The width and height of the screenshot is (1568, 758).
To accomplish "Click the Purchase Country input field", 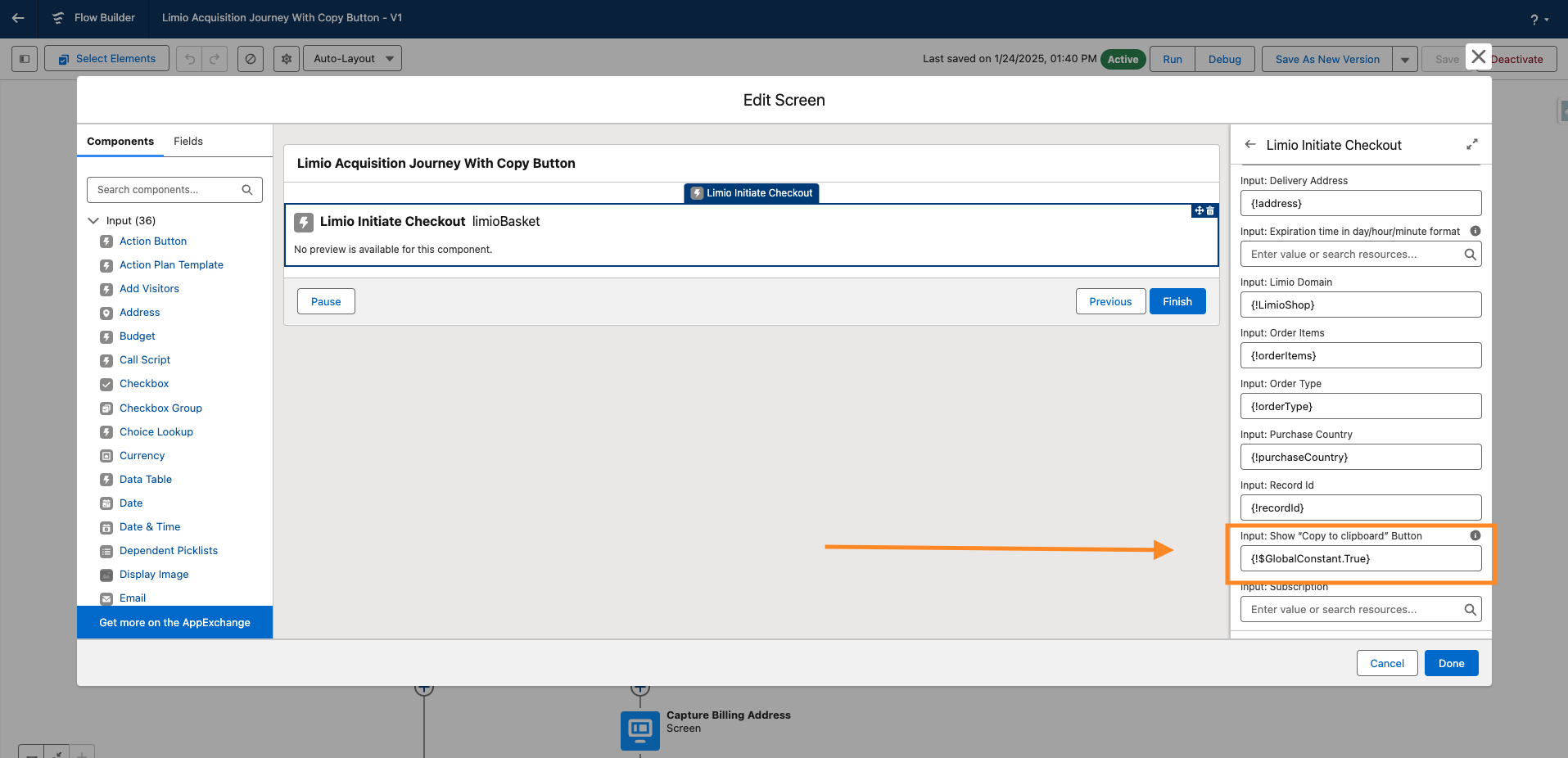I will point(1361,457).
